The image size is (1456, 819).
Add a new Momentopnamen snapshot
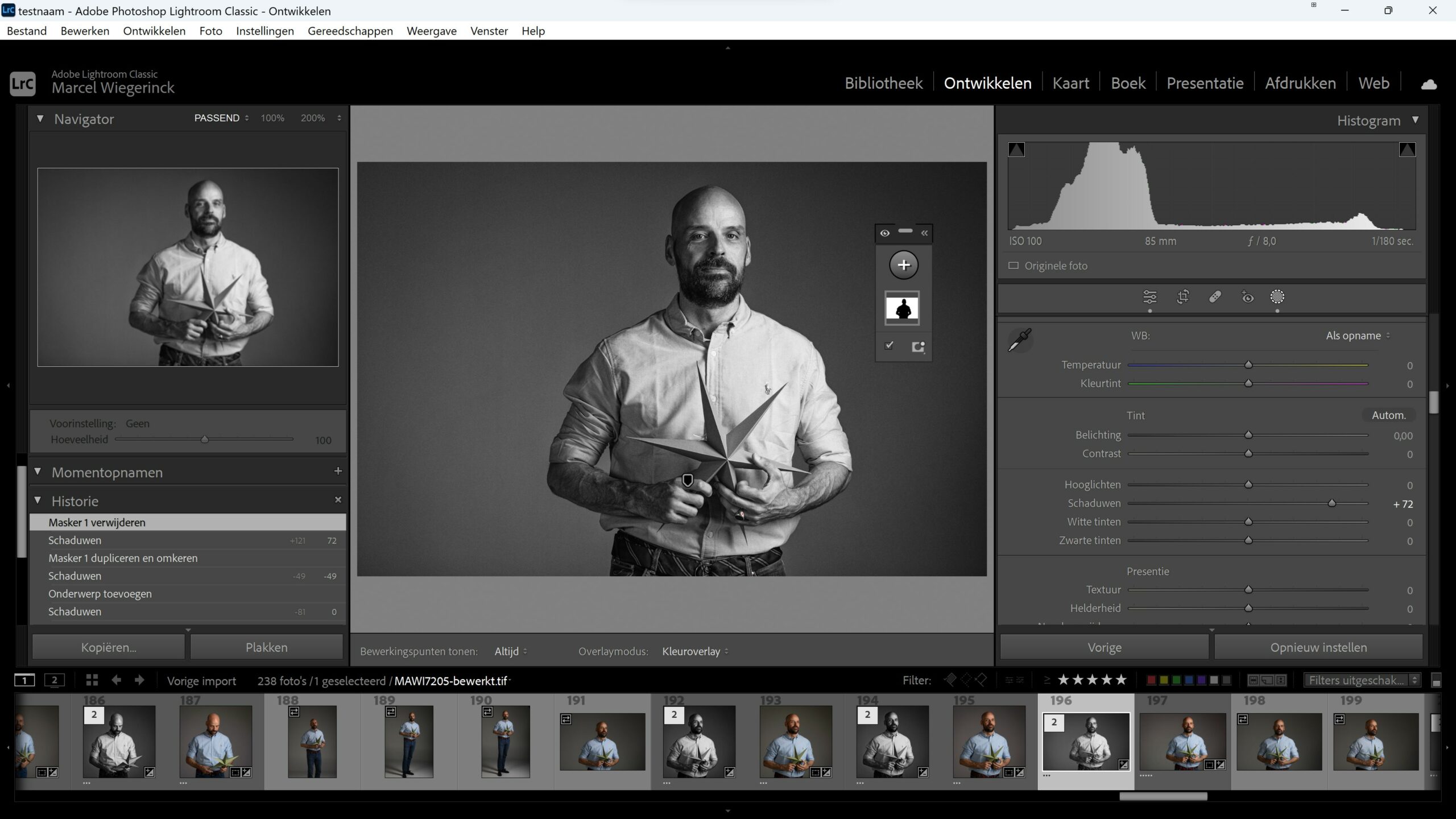coord(338,471)
